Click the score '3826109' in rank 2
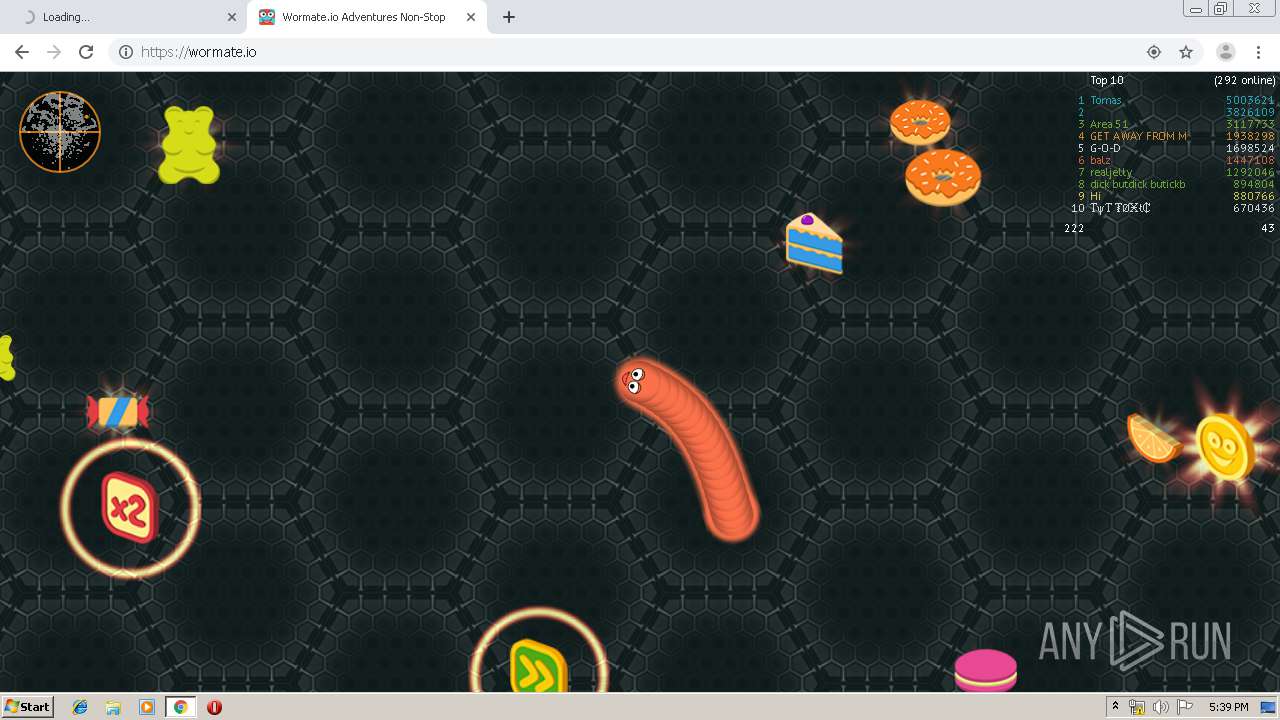The image size is (1280, 720). click(x=1251, y=112)
